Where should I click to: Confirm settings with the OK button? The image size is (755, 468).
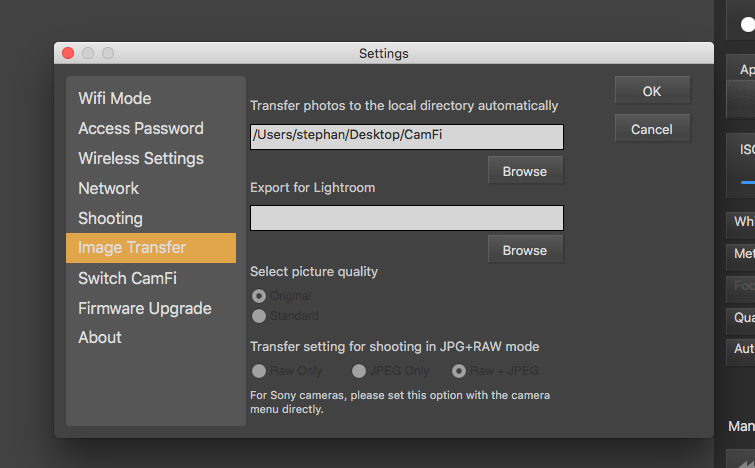tap(652, 91)
